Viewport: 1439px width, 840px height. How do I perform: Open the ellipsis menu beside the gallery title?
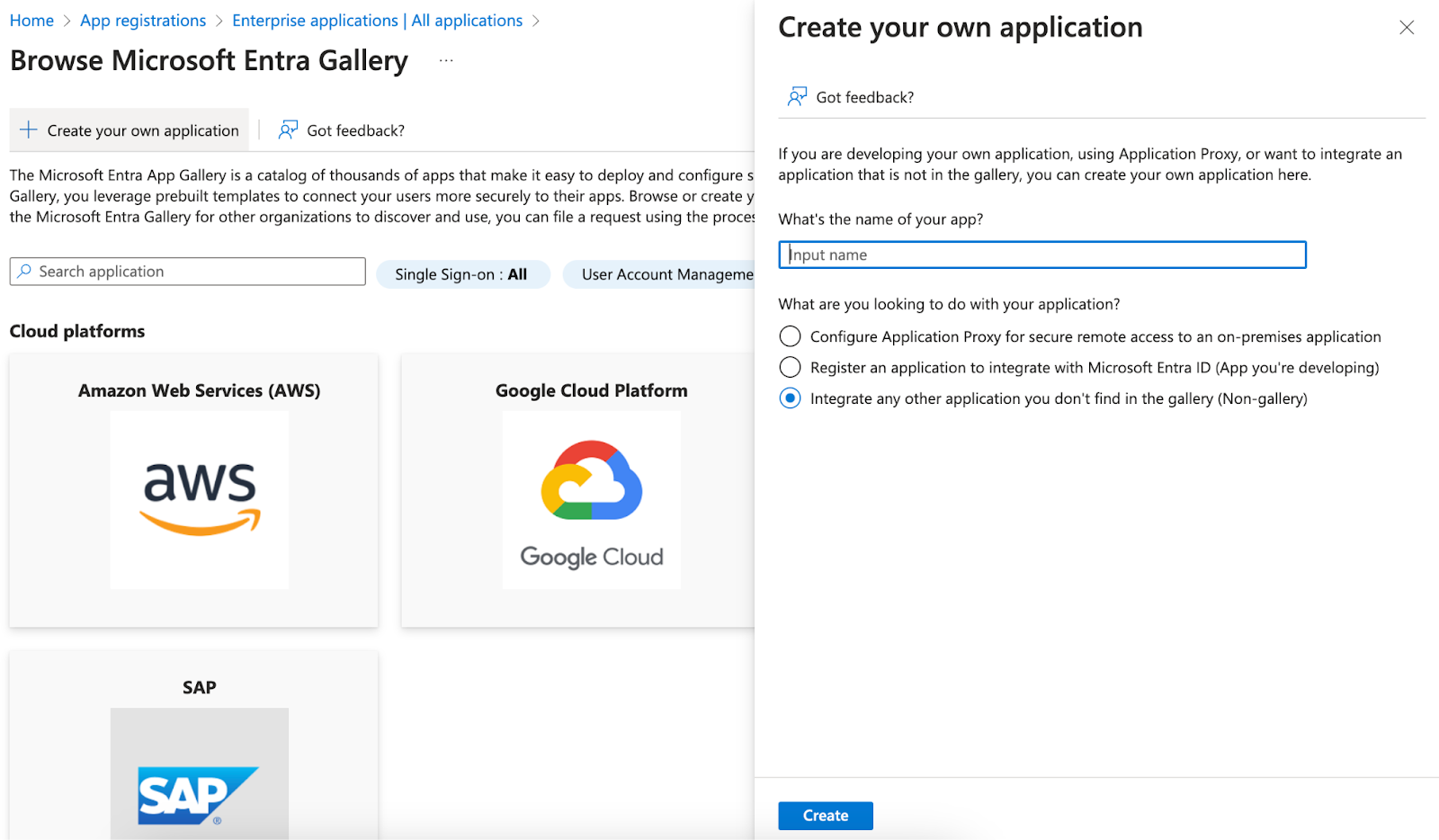click(x=446, y=60)
